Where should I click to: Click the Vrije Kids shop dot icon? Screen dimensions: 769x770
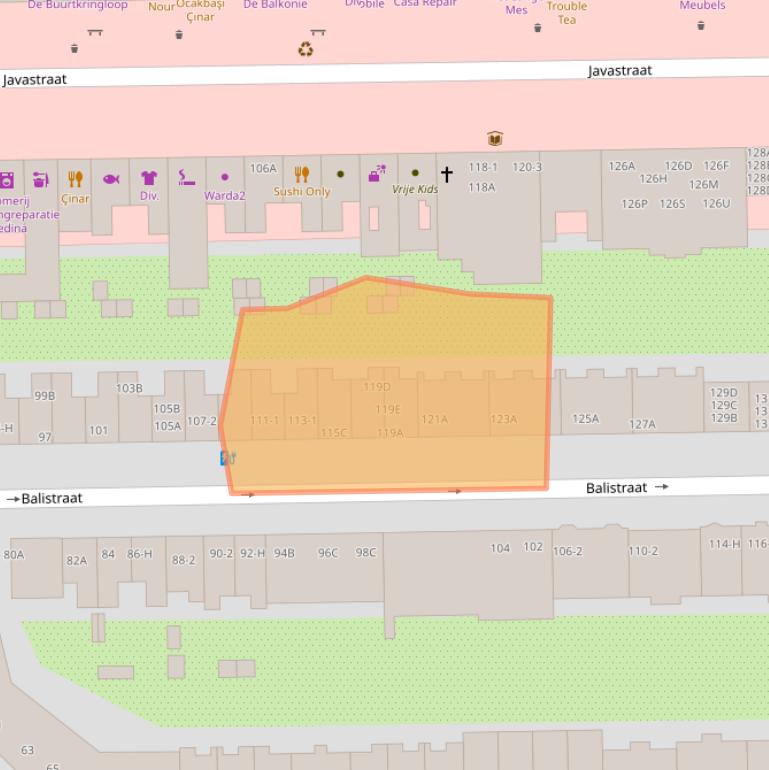pyautogui.click(x=415, y=173)
